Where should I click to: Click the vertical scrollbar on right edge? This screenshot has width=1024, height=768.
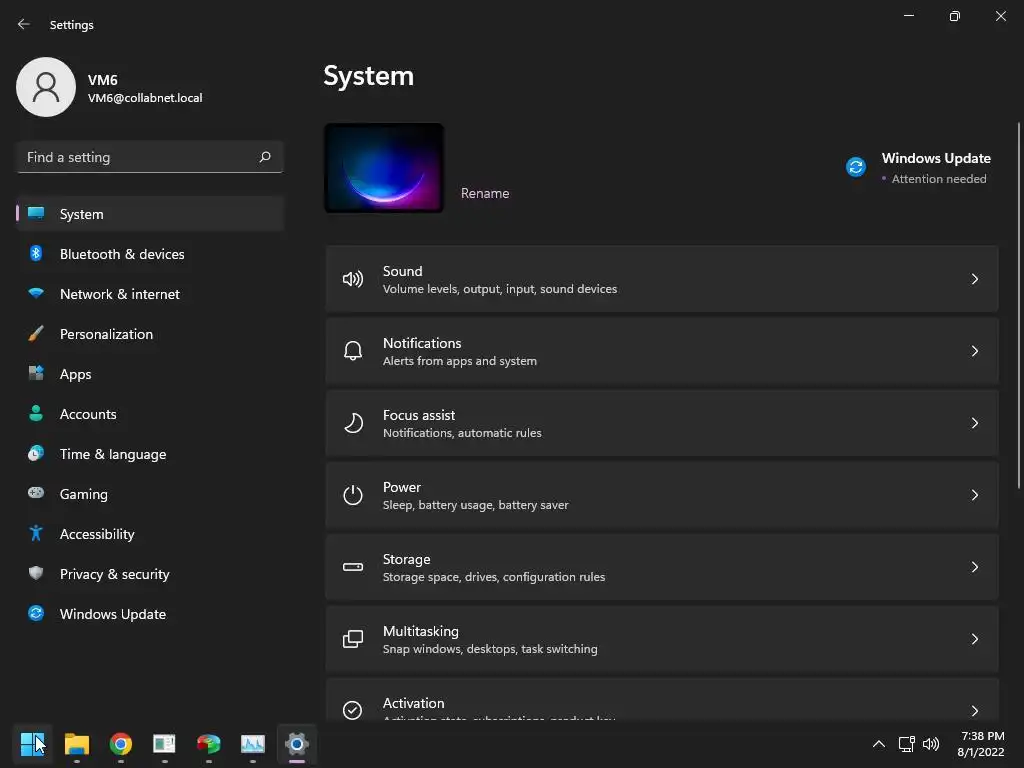pyautogui.click(x=1019, y=306)
